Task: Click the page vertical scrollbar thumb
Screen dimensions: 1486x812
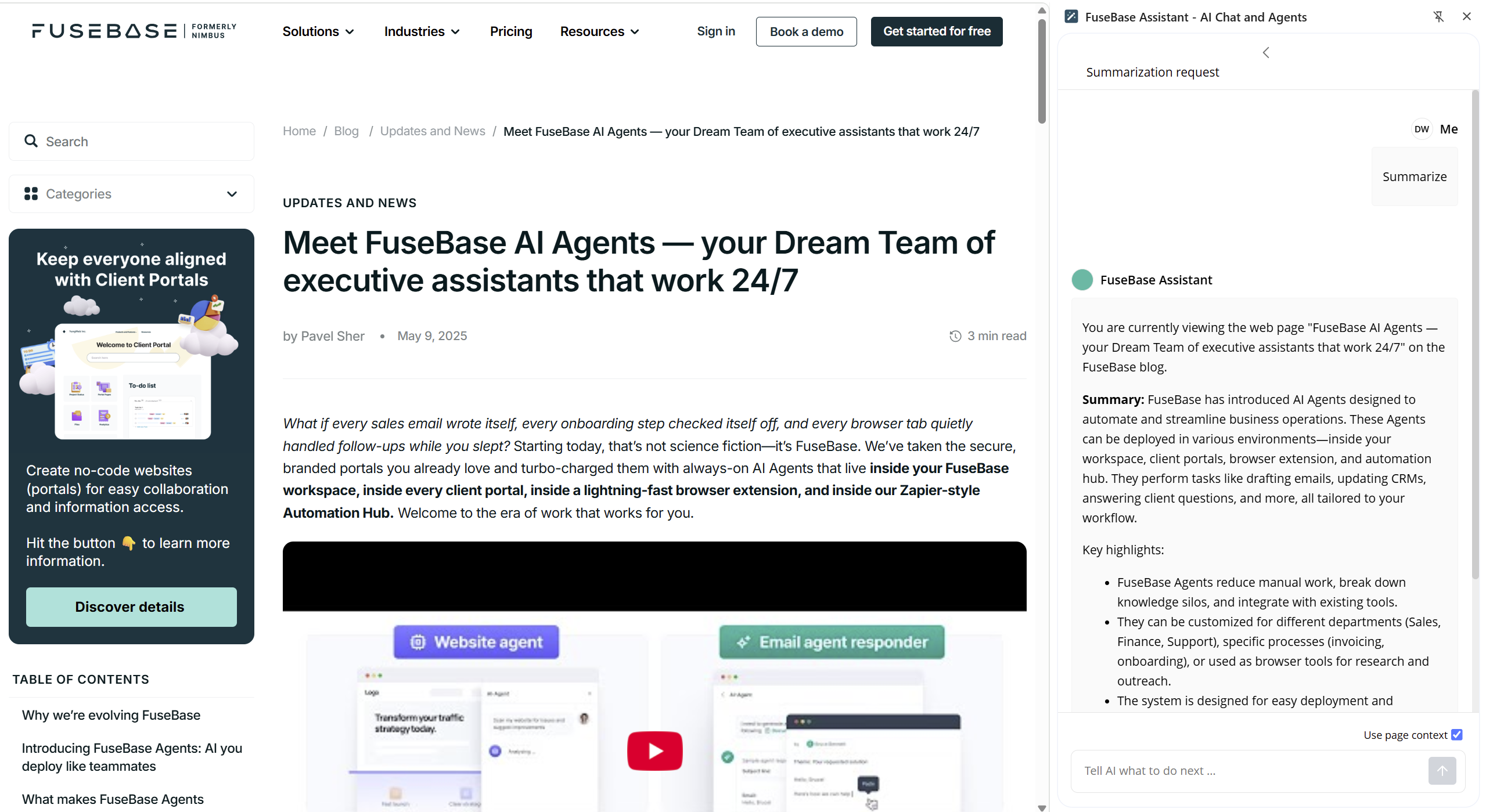Action: [x=1042, y=71]
